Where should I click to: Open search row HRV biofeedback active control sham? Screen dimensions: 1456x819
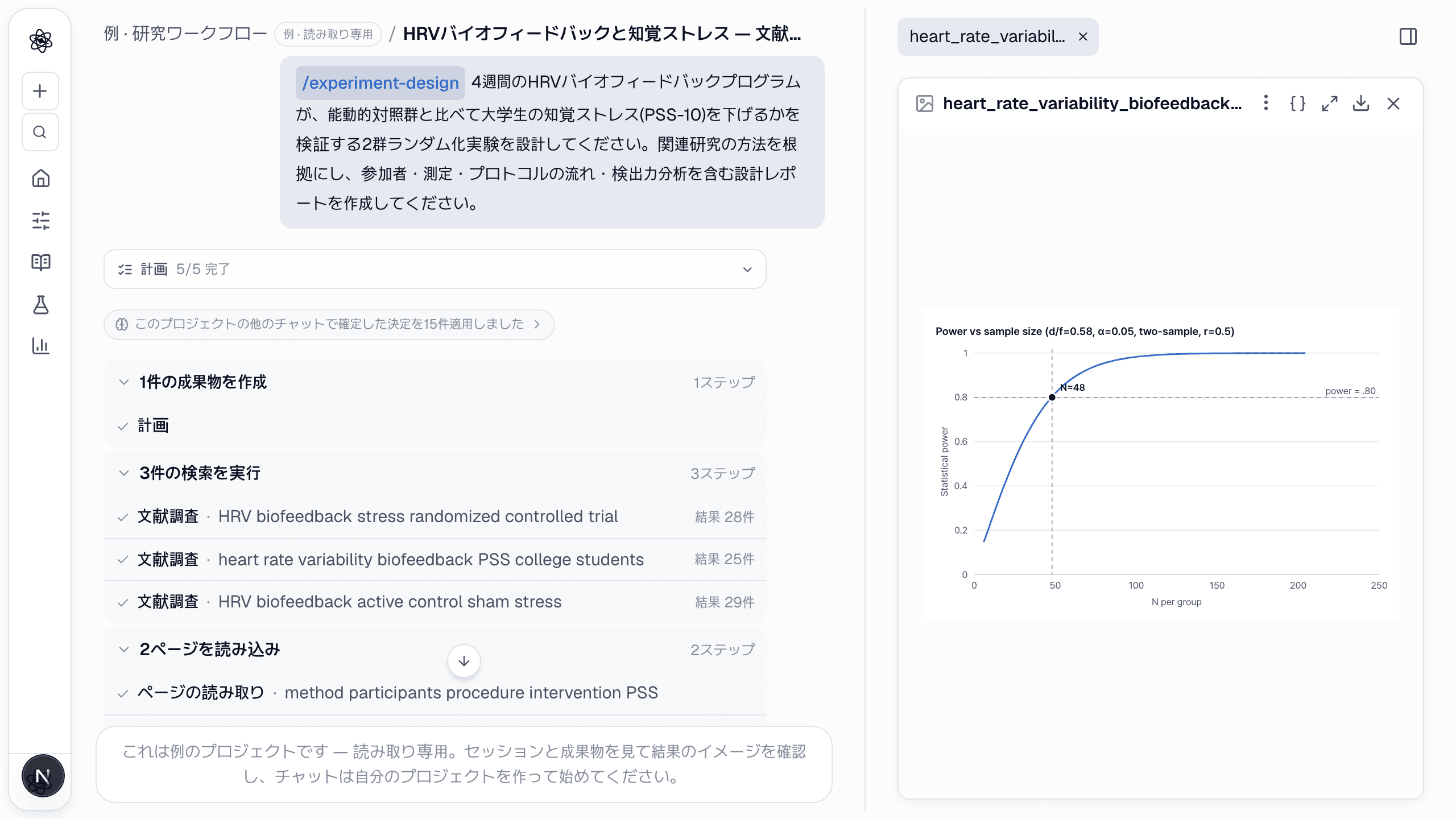tap(435, 602)
